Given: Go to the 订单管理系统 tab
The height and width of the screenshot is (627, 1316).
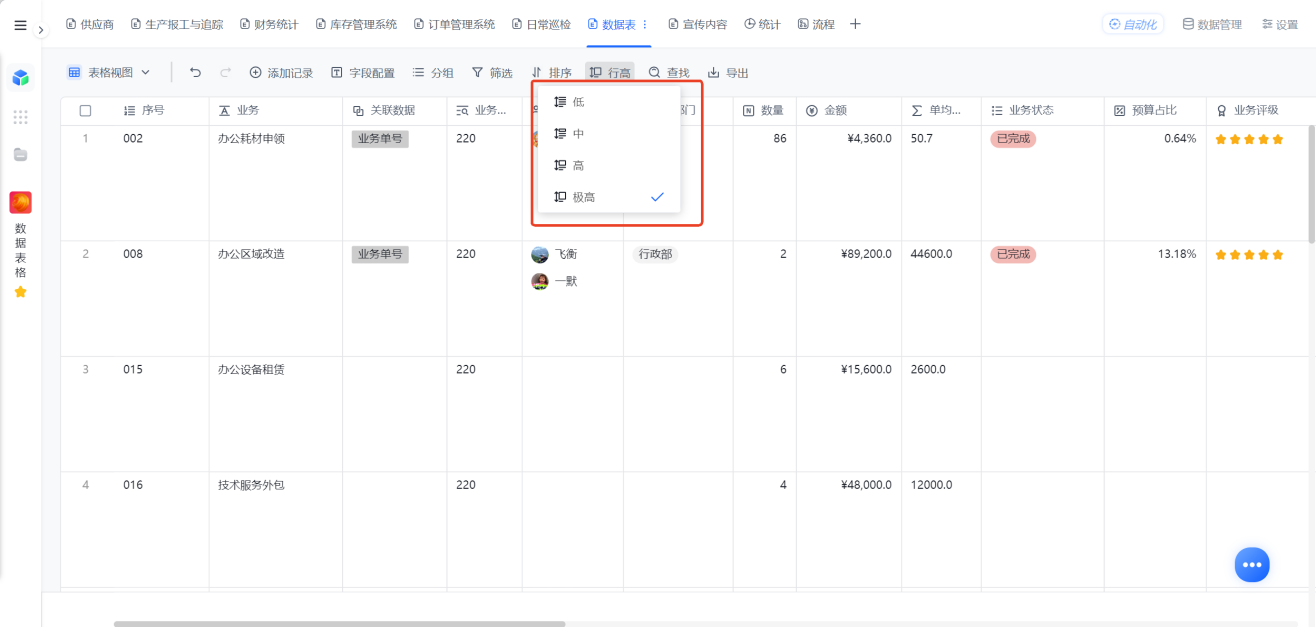Looking at the screenshot, I should click(454, 24).
